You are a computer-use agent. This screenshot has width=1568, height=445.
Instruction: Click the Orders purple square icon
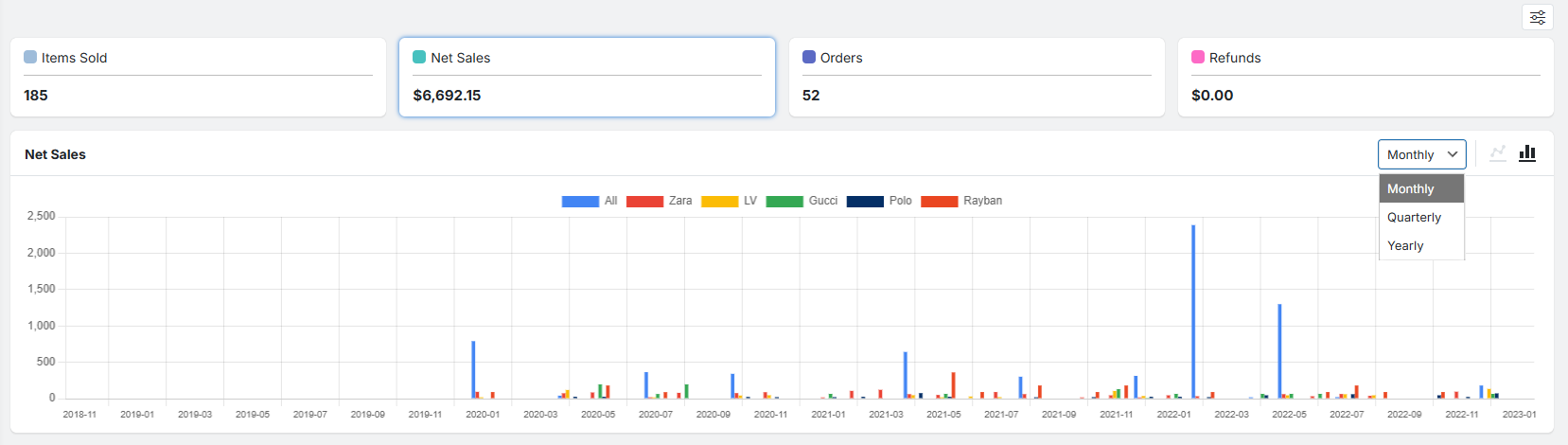pos(809,57)
